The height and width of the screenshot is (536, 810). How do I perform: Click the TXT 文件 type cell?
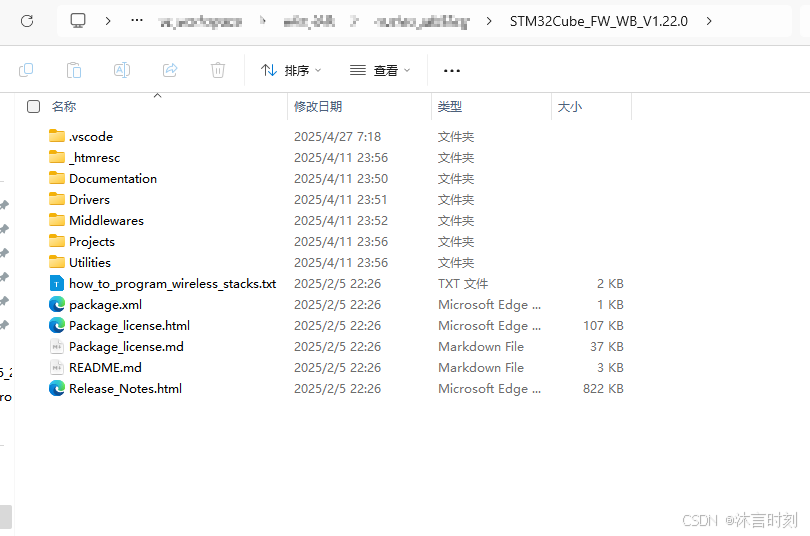[463, 283]
